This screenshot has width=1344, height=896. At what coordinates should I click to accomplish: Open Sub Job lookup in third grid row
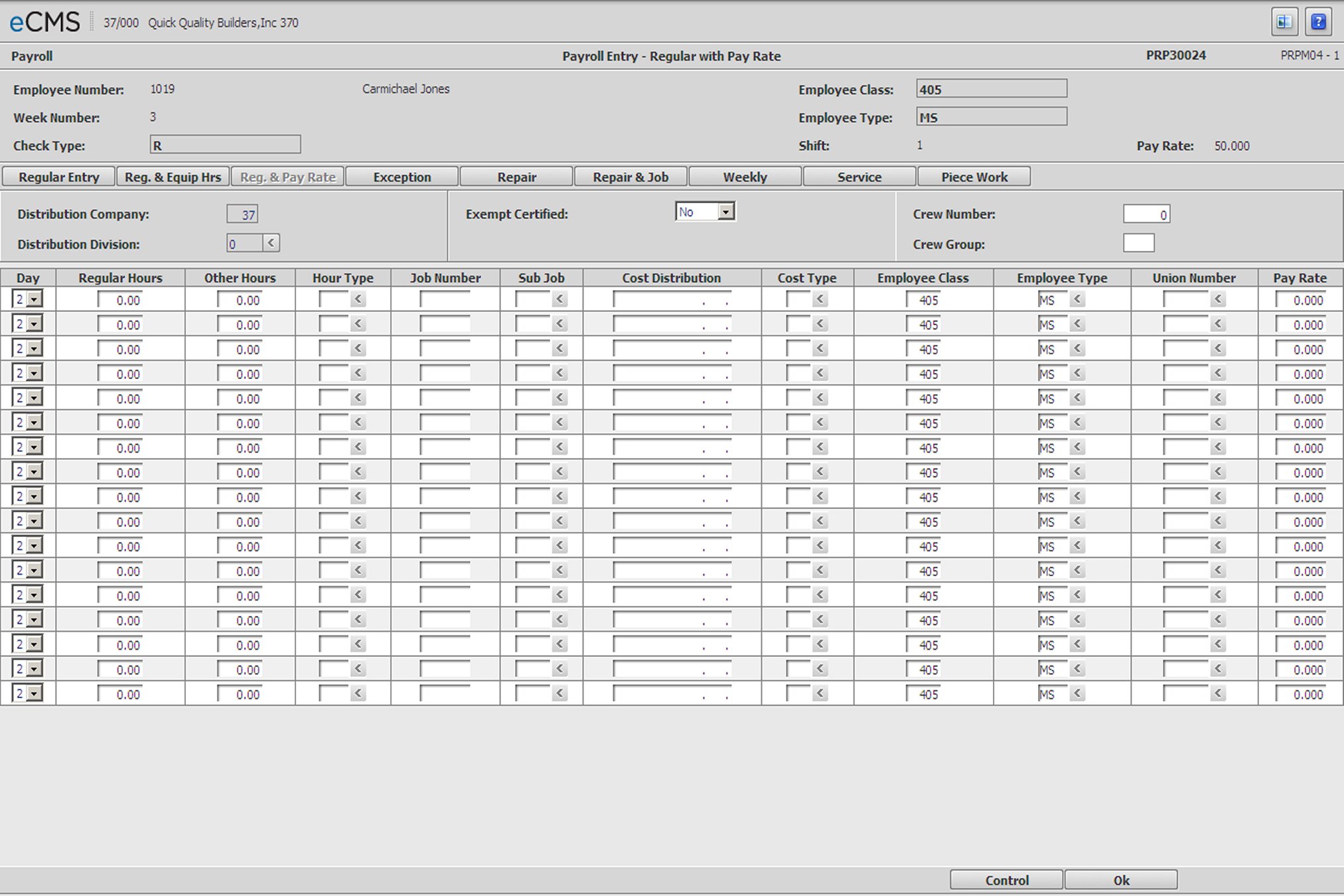(x=560, y=348)
